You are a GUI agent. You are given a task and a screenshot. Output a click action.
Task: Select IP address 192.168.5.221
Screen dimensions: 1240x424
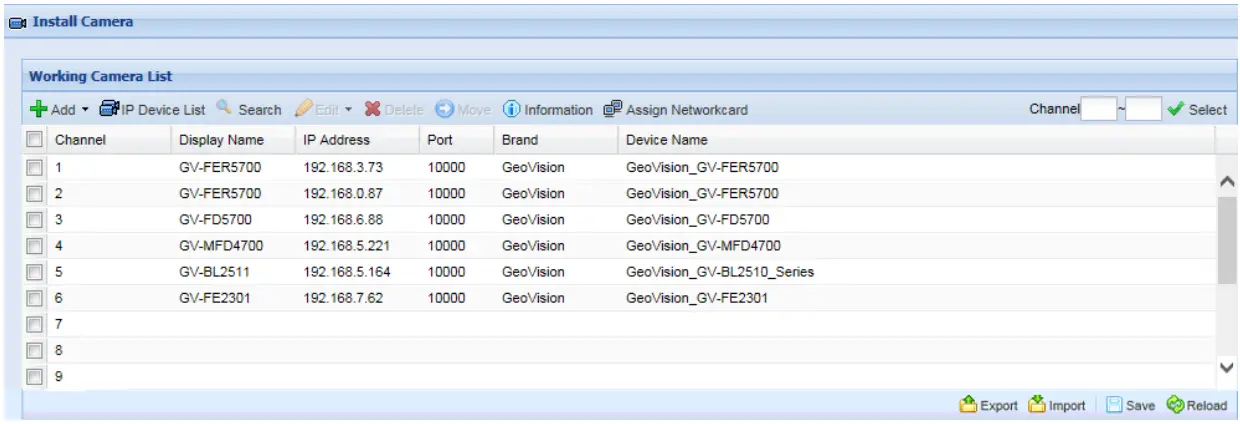(x=345, y=245)
